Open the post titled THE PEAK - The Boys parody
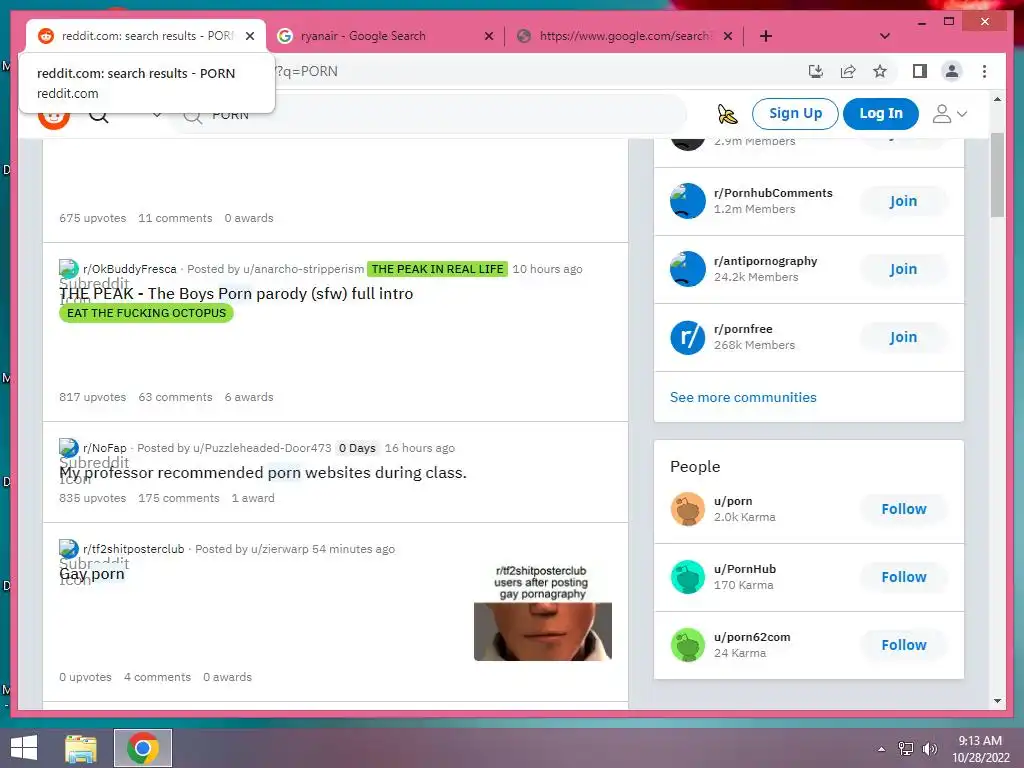 pos(236,293)
